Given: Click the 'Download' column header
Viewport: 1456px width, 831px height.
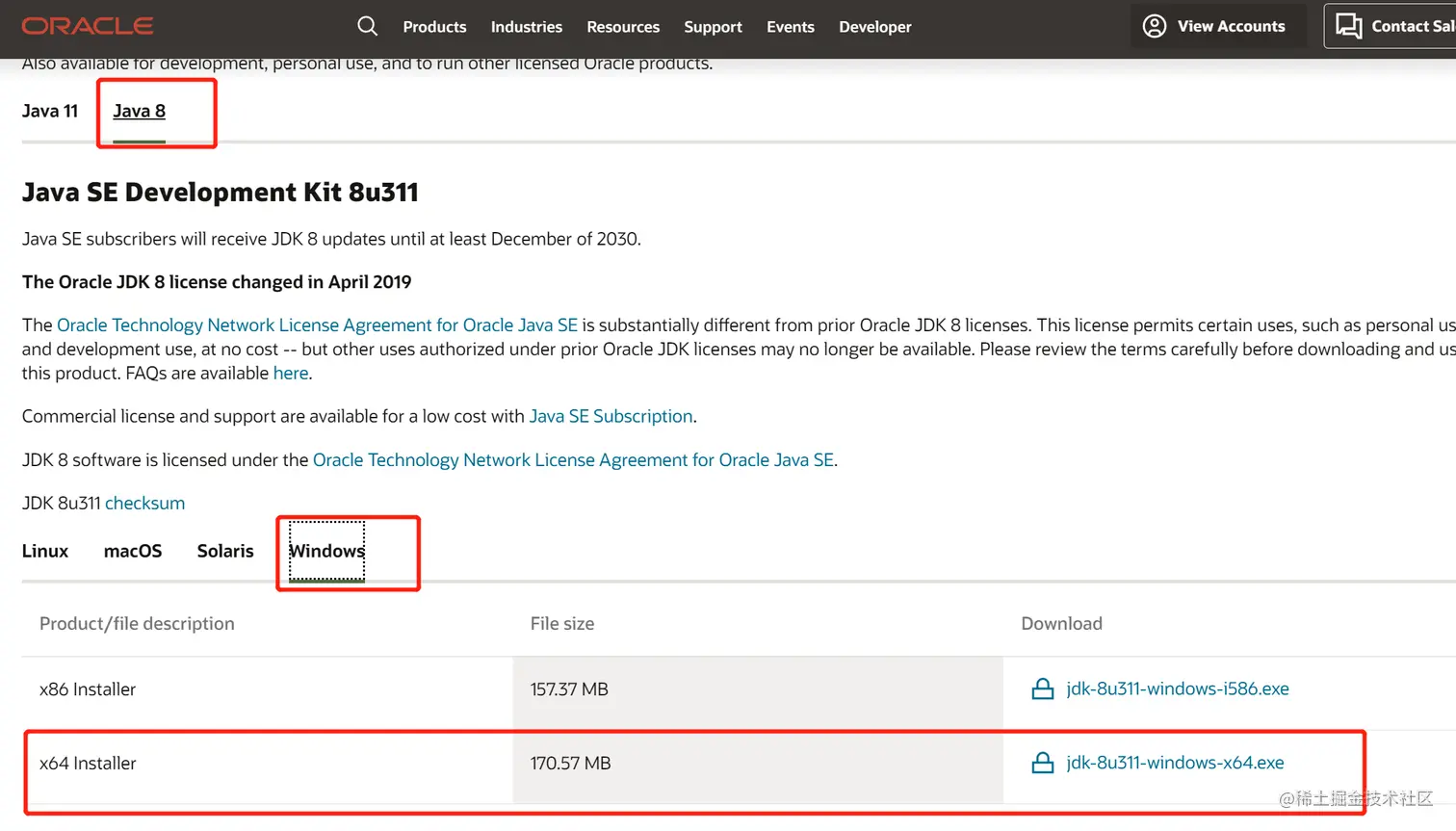Looking at the screenshot, I should tap(1061, 624).
